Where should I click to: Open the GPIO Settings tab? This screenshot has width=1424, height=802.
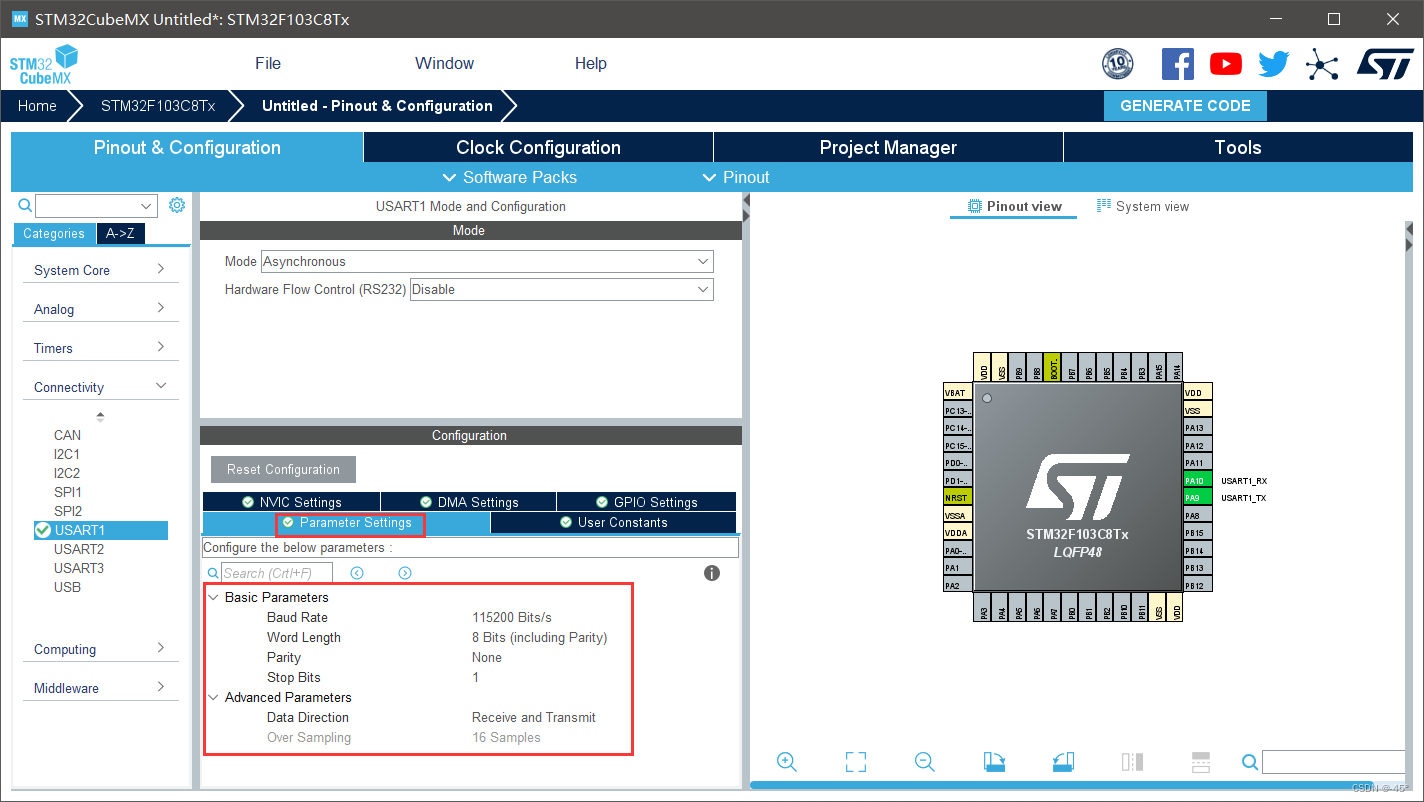pyautogui.click(x=647, y=502)
